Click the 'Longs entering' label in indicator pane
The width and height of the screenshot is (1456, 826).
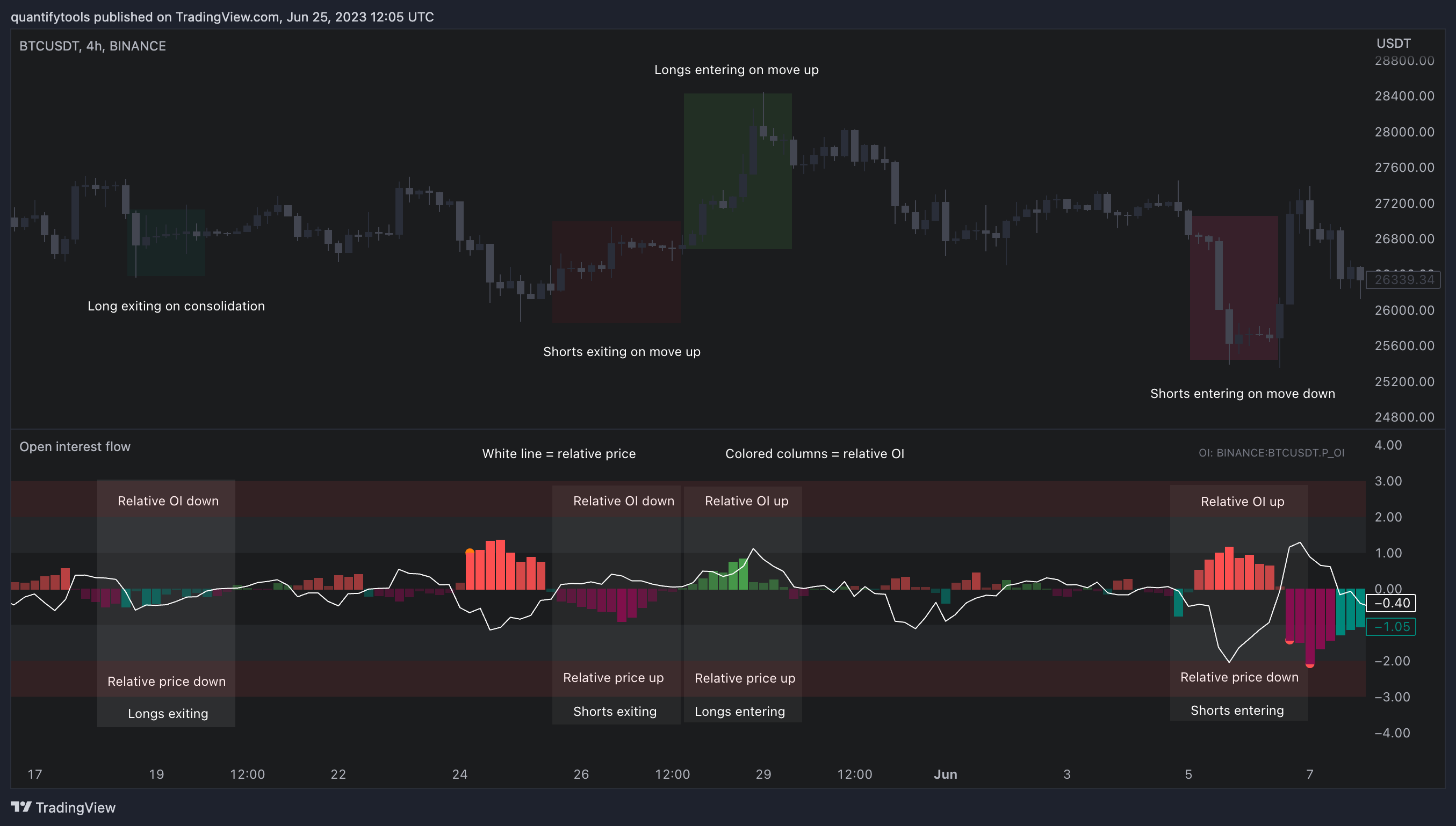click(739, 712)
